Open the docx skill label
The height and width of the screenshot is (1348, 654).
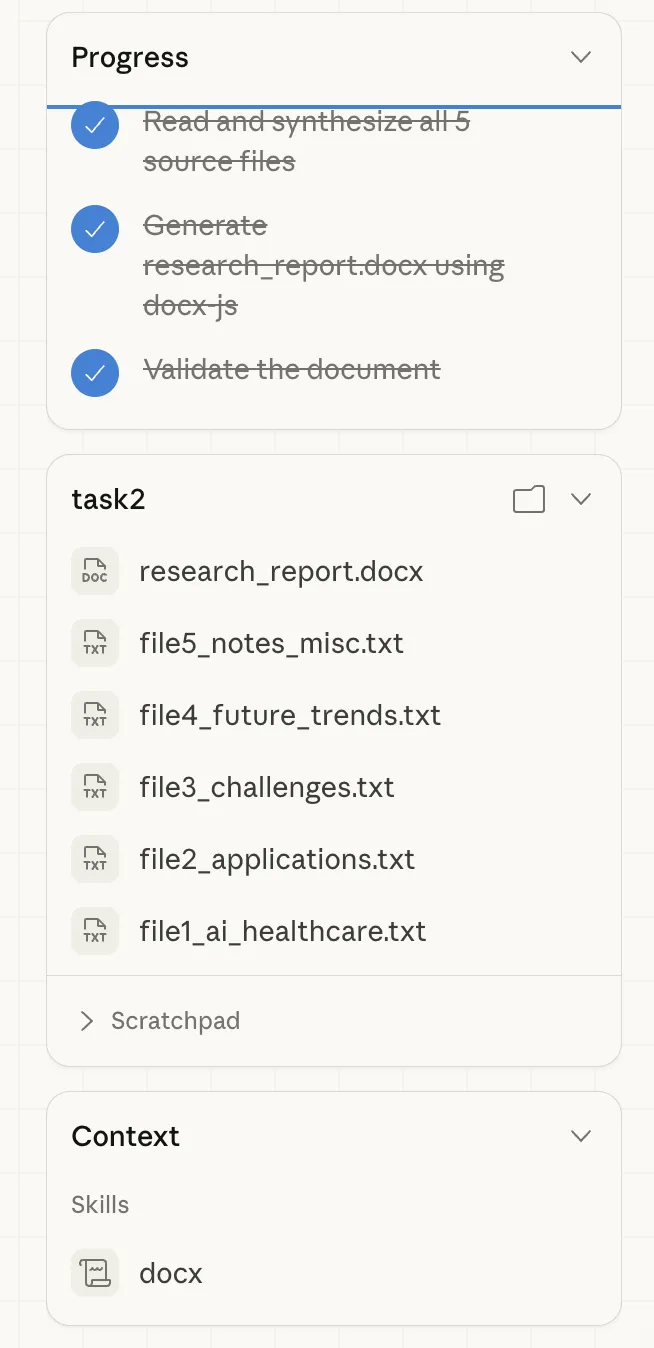pyautogui.click(x=171, y=1274)
